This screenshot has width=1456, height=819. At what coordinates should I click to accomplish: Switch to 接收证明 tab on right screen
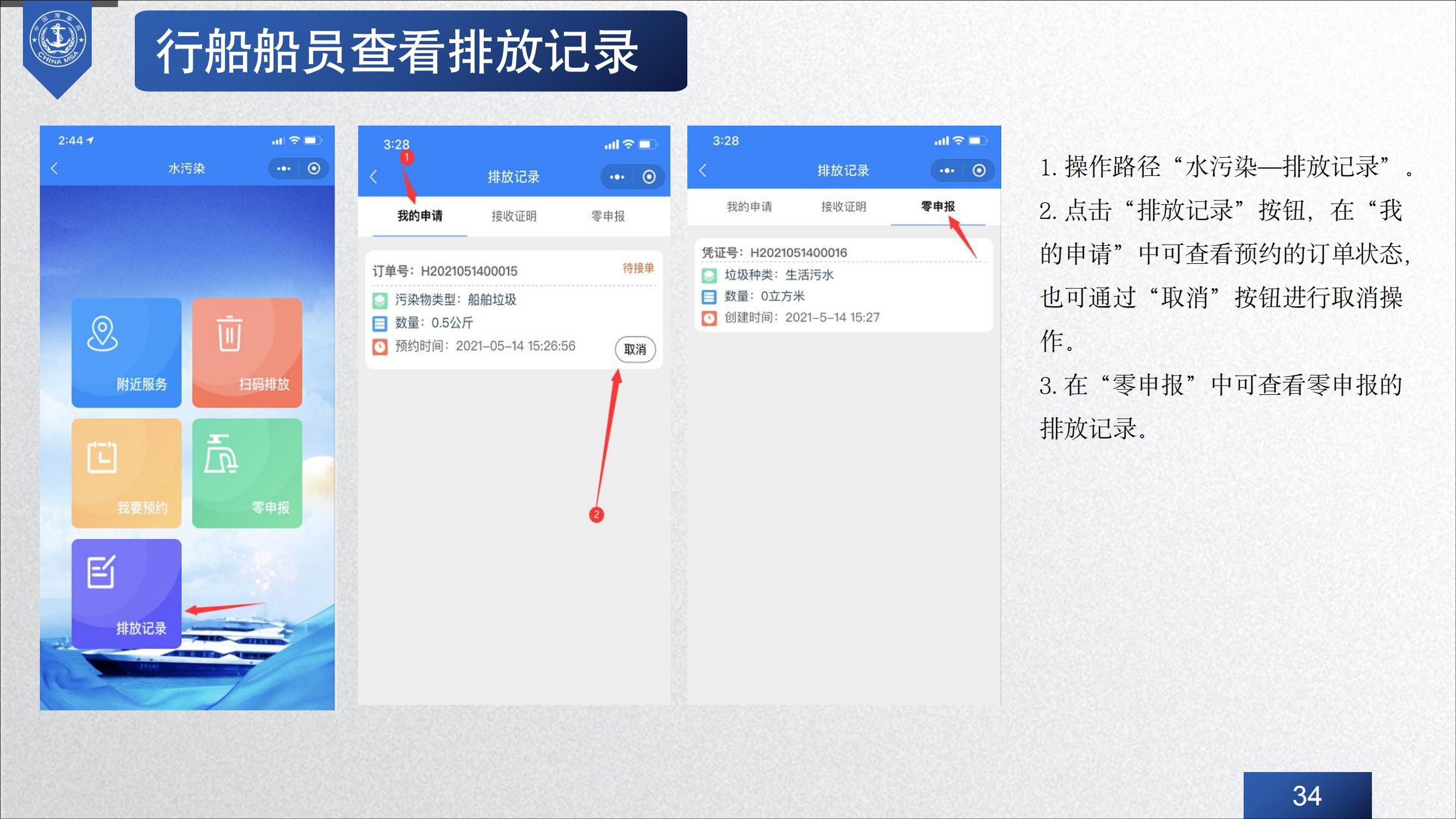point(843,207)
